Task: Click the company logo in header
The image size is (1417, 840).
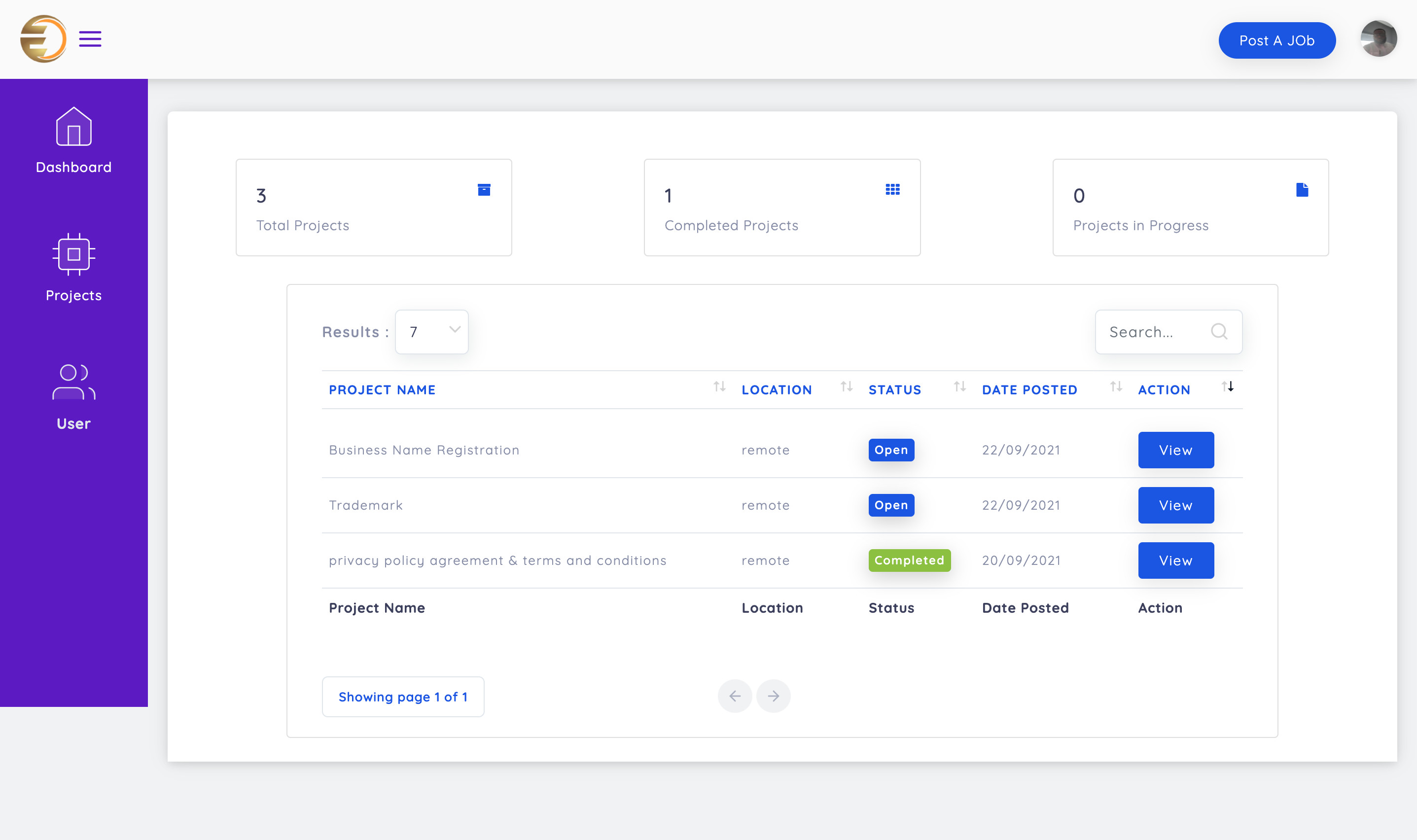Action: pos(43,39)
